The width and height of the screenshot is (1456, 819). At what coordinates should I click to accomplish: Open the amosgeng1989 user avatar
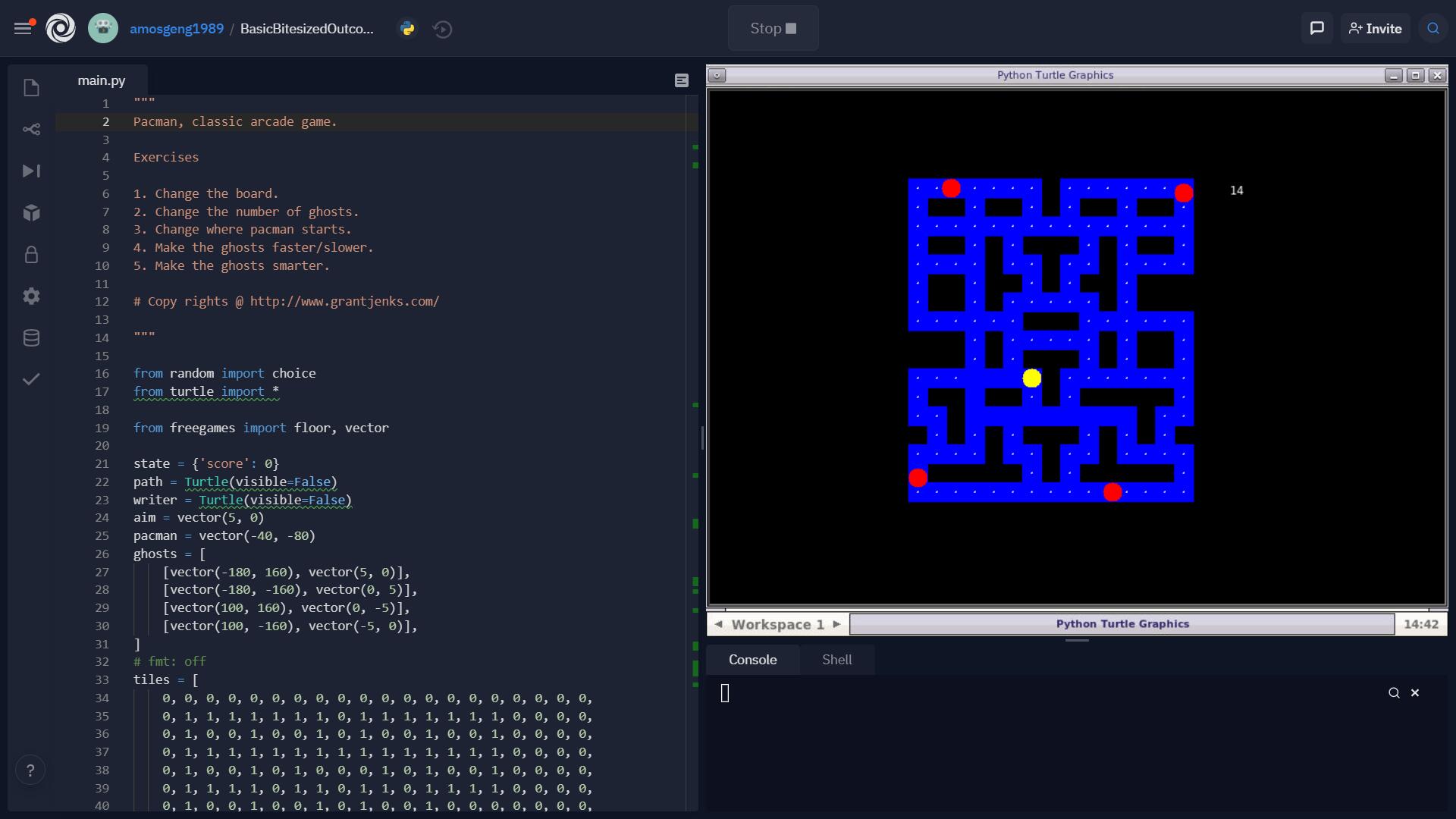coord(103,29)
